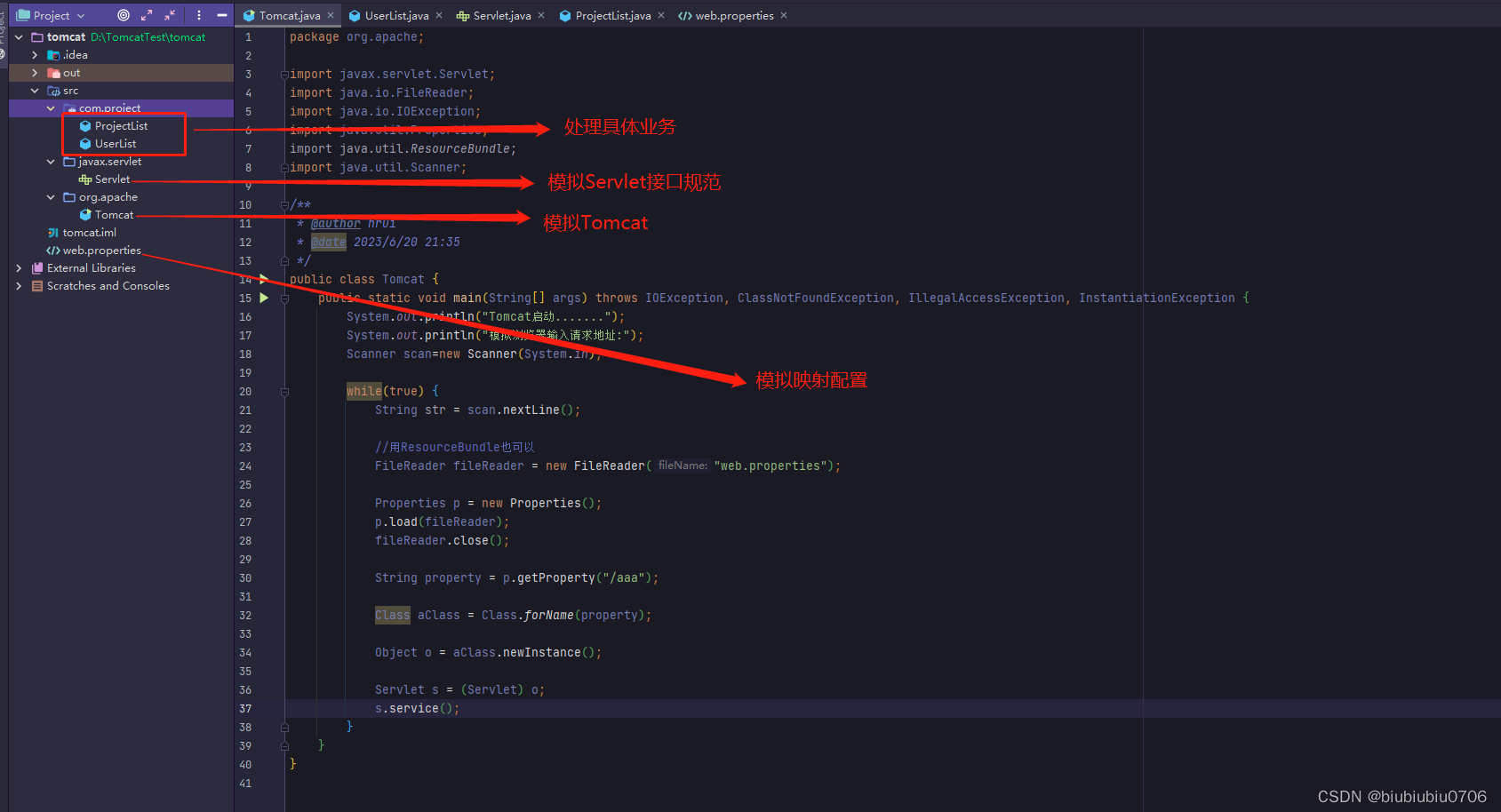Expand the .idea folder

coord(34,54)
